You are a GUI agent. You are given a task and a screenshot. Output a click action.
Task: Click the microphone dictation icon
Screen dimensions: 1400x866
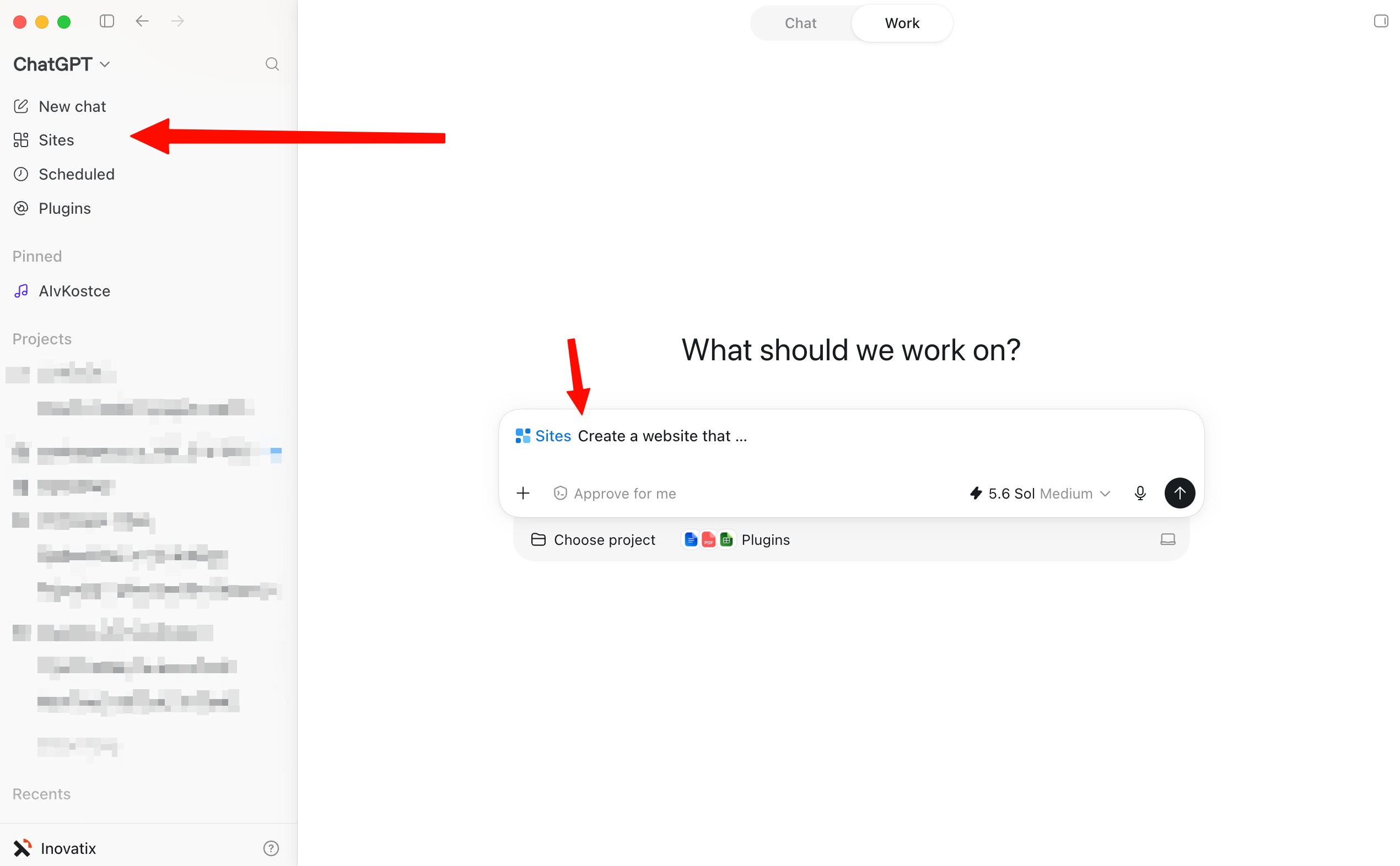(x=1140, y=493)
